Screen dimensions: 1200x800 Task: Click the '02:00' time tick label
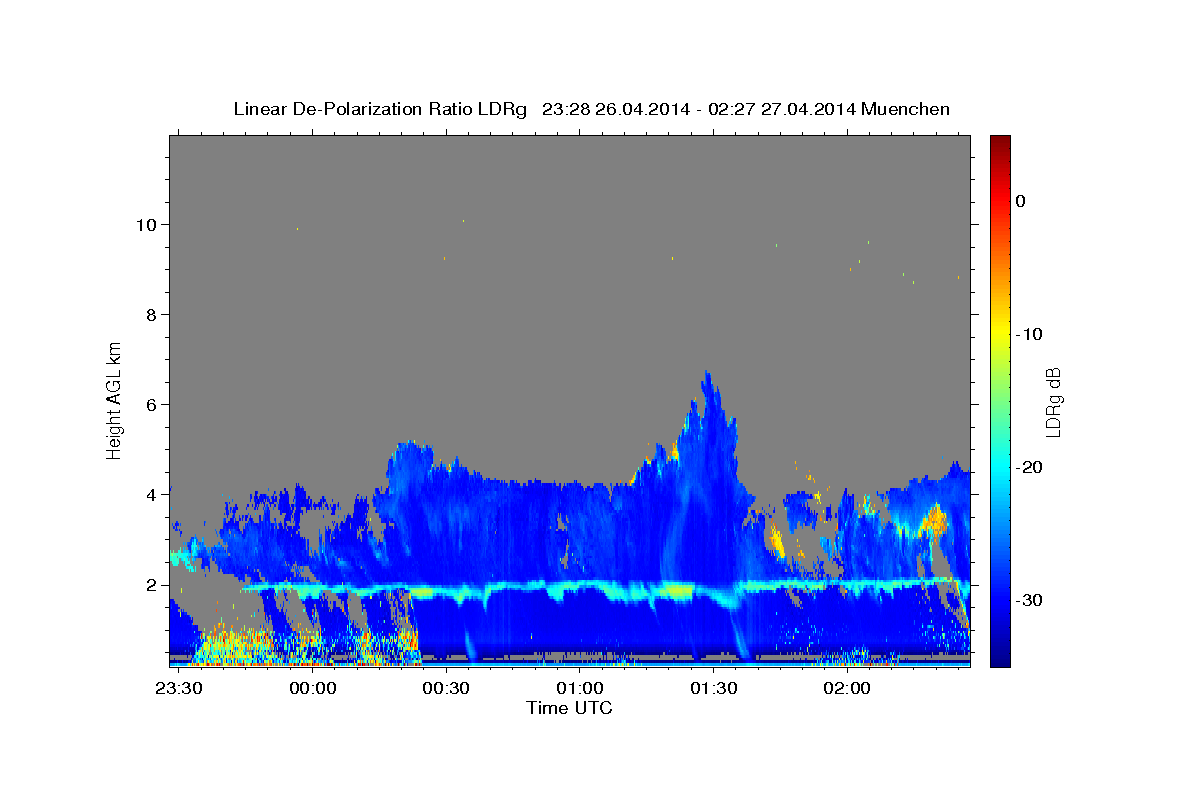pyautogui.click(x=846, y=689)
